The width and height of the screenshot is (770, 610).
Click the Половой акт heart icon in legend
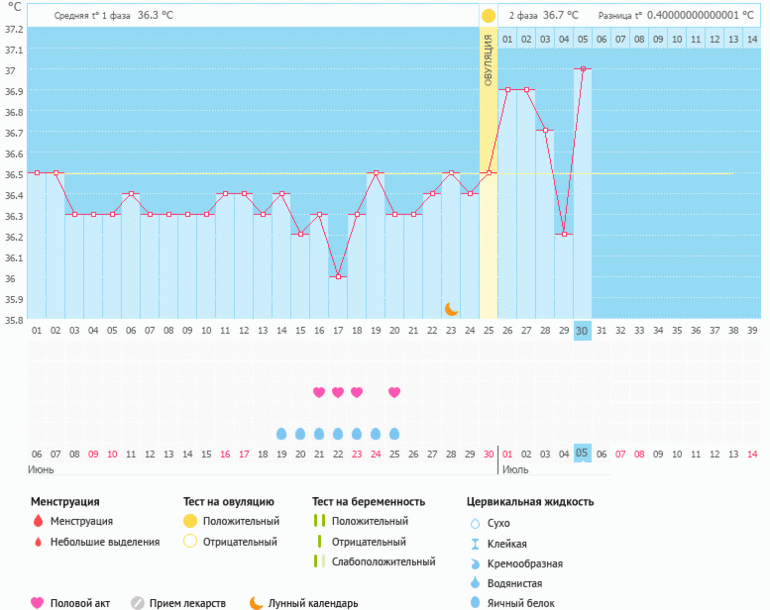pyautogui.click(x=38, y=603)
